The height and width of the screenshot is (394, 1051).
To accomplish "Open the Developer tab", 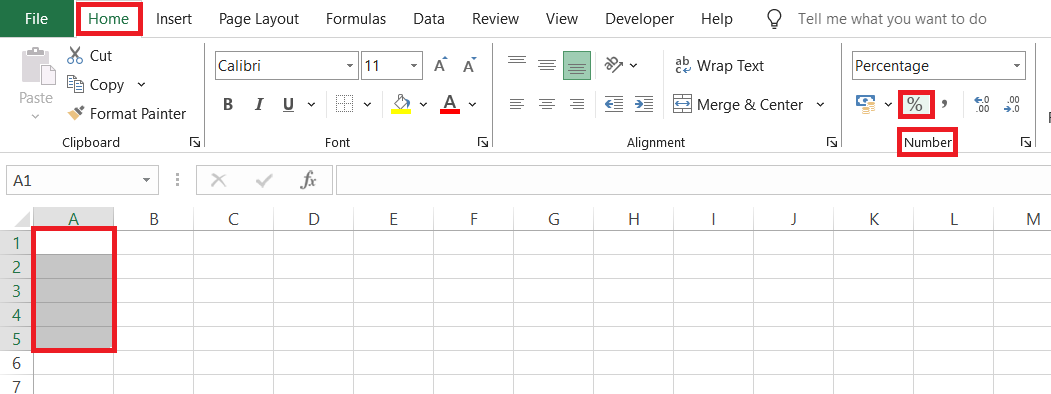I will 639,19.
